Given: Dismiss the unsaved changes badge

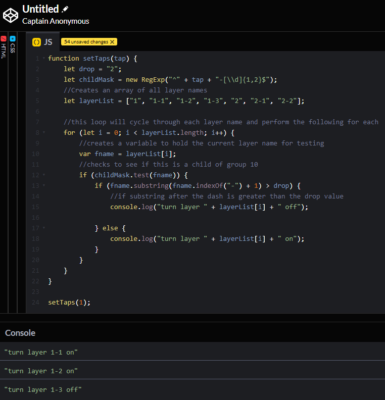Looking at the screenshot, I should pyautogui.click(x=112, y=42).
